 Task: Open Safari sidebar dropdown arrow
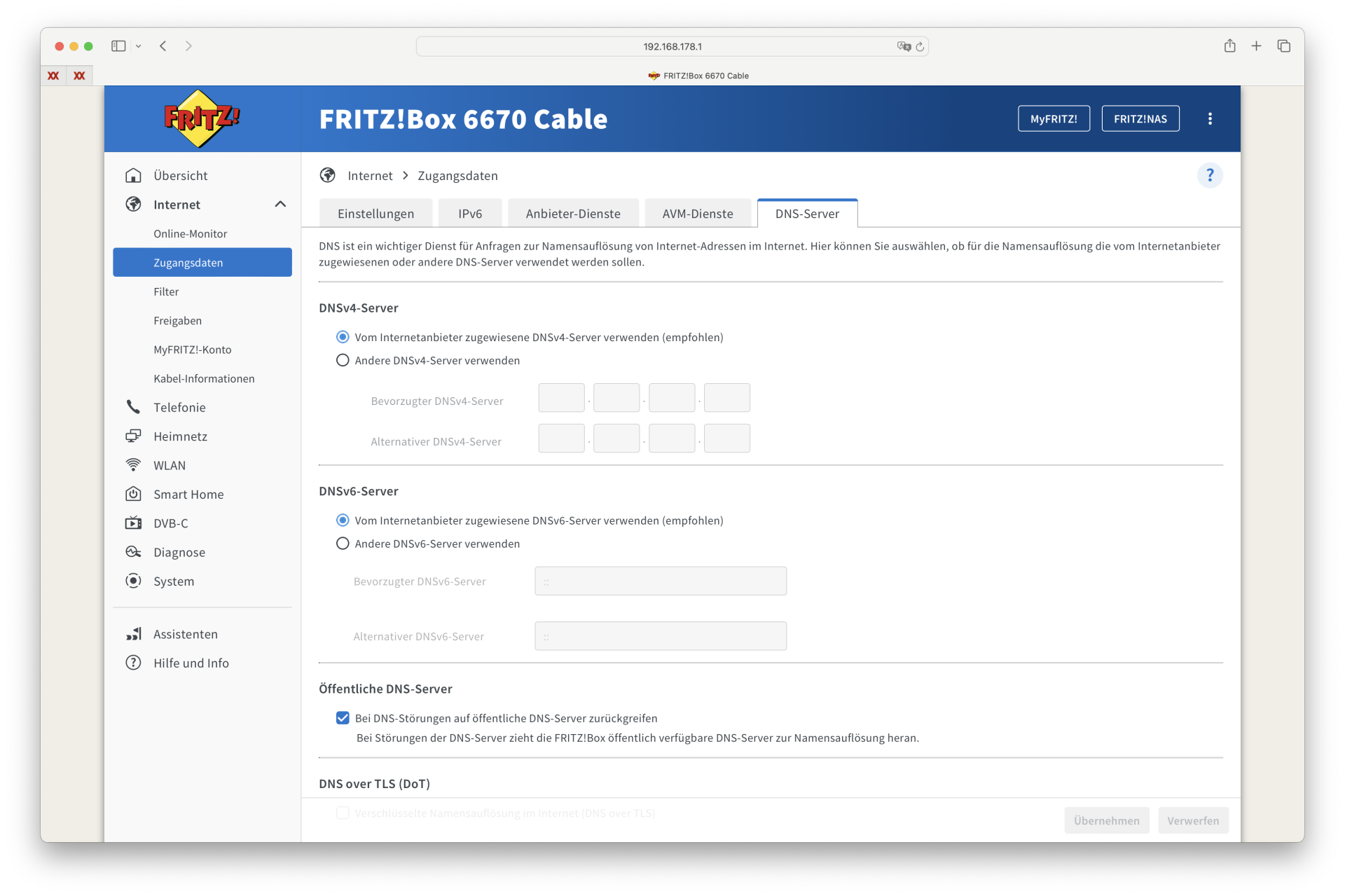pyautogui.click(x=138, y=47)
